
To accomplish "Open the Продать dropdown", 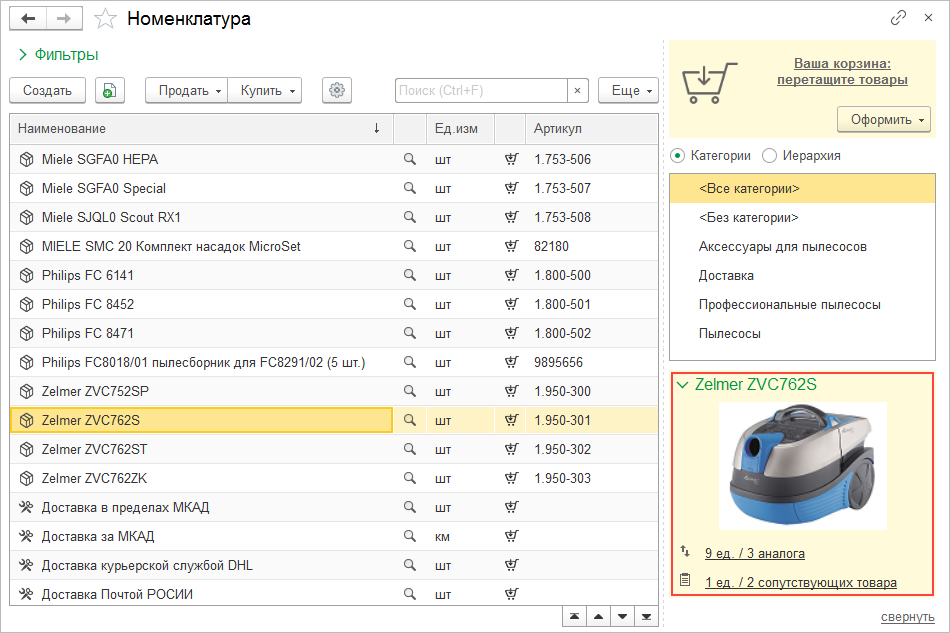I will pyautogui.click(x=187, y=90).
